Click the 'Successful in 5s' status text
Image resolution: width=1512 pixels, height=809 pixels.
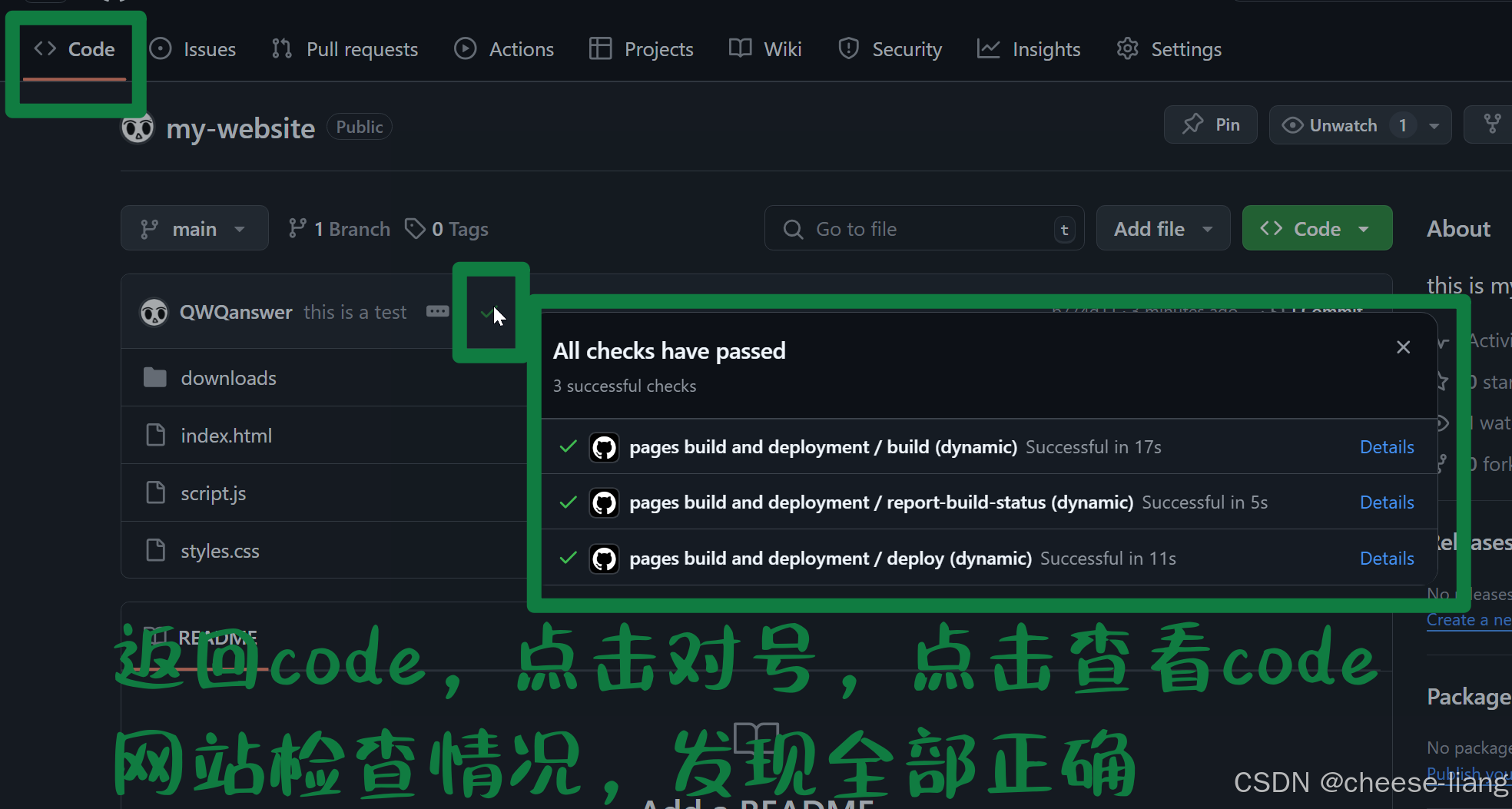pyautogui.click(x=1205, y=502)
